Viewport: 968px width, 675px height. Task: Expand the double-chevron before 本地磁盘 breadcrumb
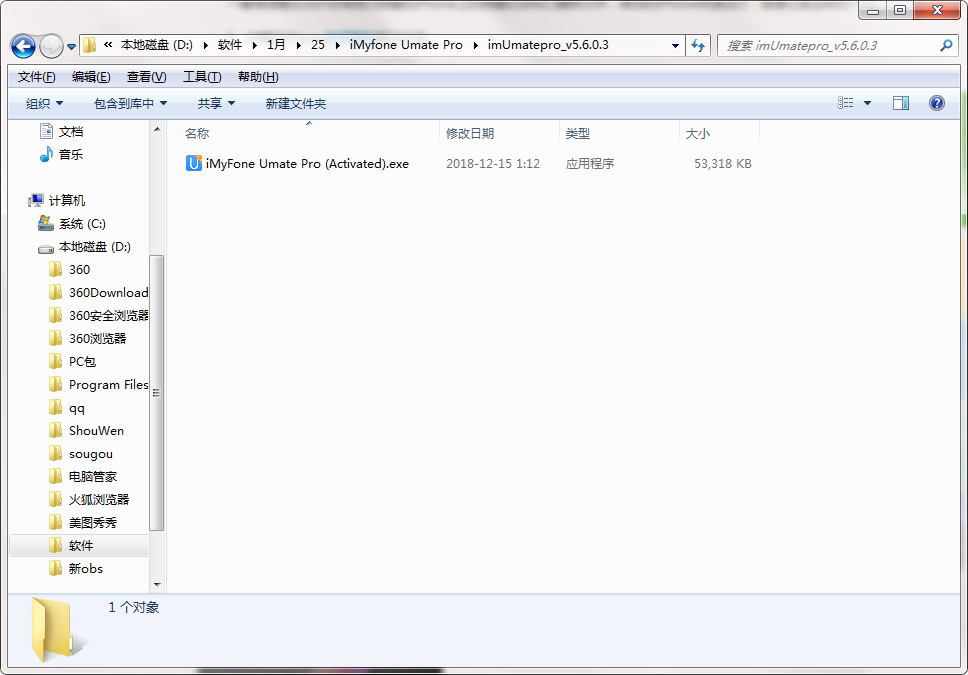click(x=108, y=45)
